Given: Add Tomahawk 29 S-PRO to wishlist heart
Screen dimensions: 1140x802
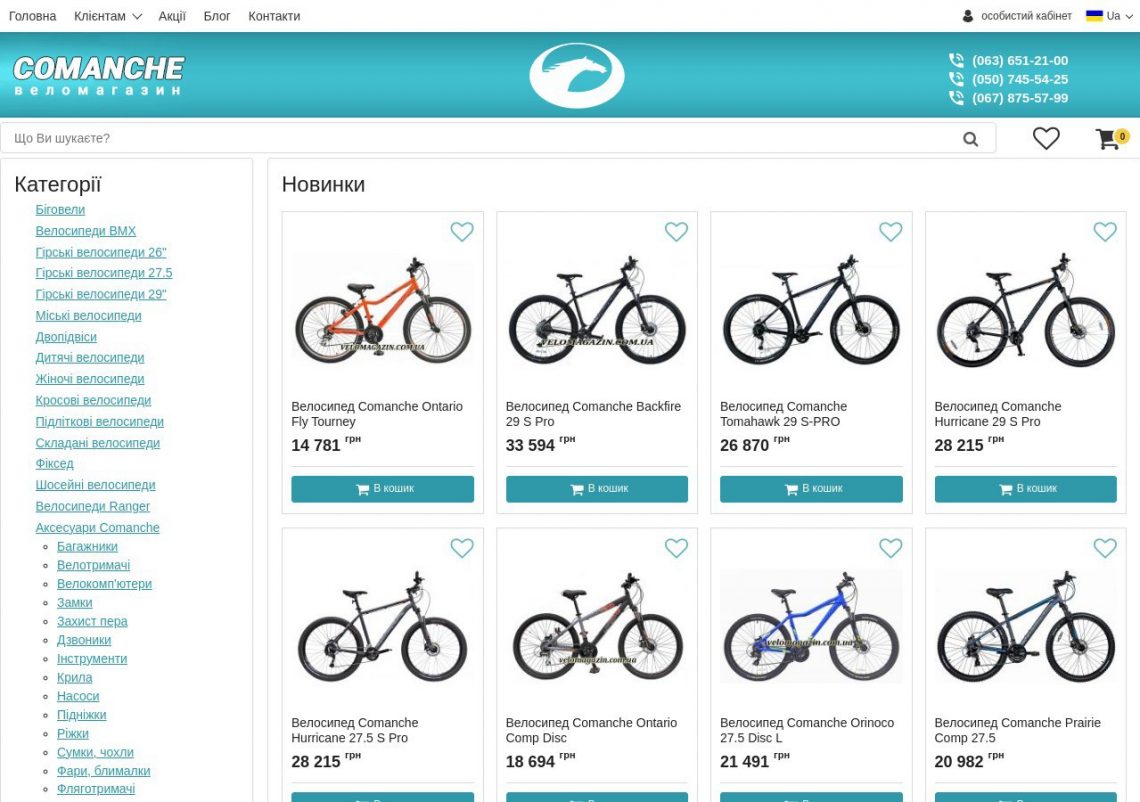Looking at the screenshot, I should coord(891,232).
